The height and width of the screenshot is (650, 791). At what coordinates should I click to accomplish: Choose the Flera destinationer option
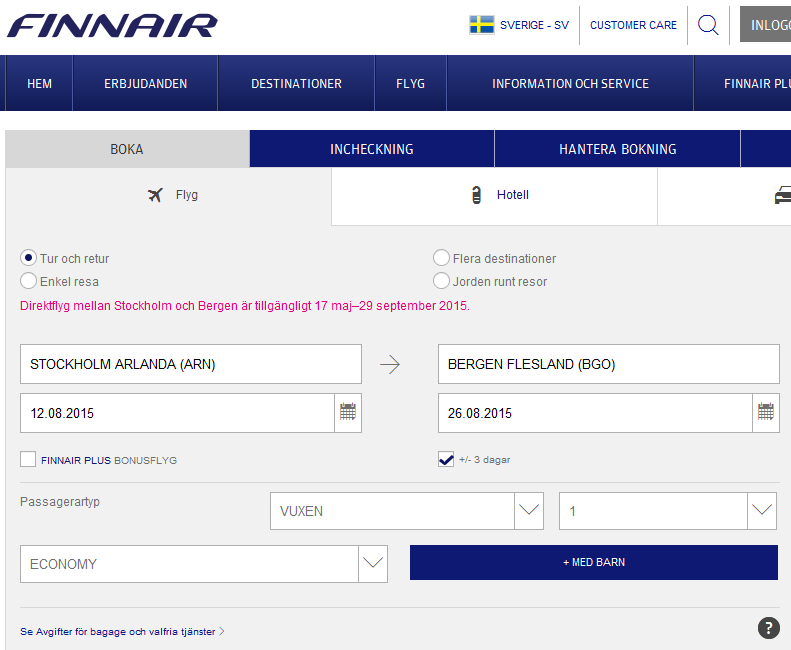[x=441, y=258]
